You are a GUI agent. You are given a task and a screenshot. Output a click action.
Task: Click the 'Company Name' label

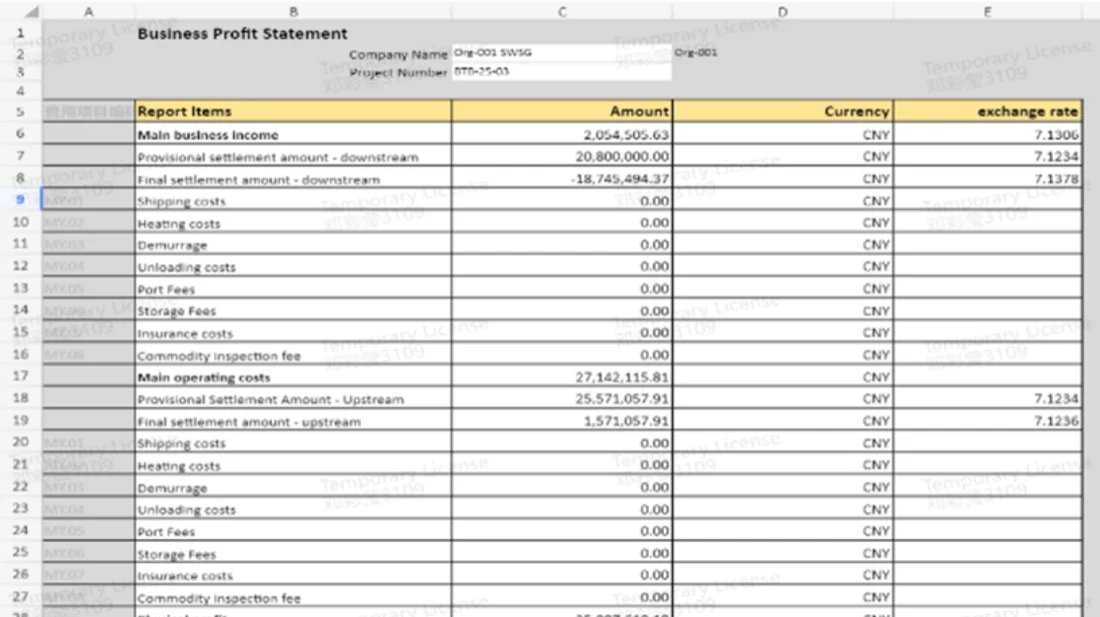398,54
